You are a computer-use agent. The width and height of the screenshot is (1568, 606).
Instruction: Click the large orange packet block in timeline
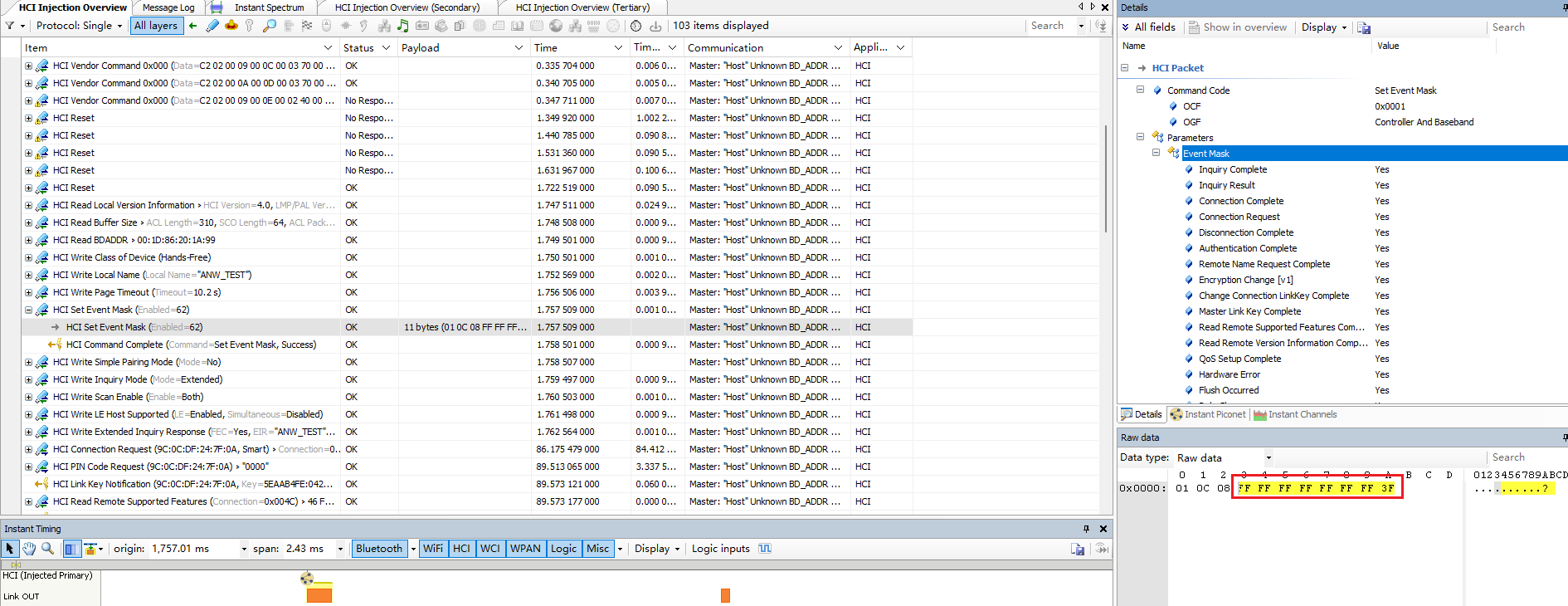coord(319,594)
